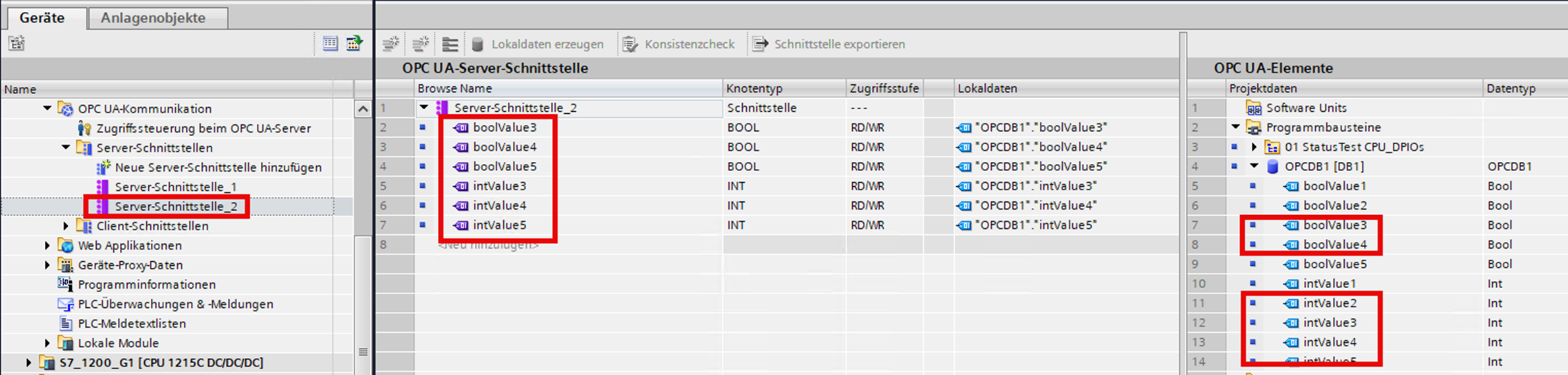This screenshot has width=1568, height=375.
Task: Click Lokaldaten erzeugen button
Action: 537,44
